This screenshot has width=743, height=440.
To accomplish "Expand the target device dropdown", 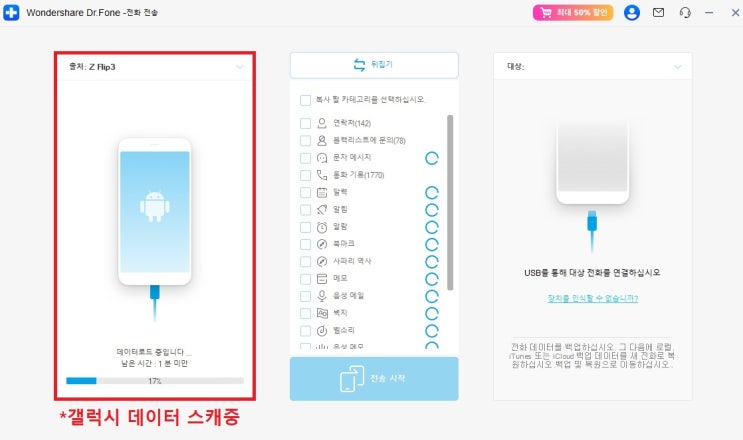I will tap(678, 67).
